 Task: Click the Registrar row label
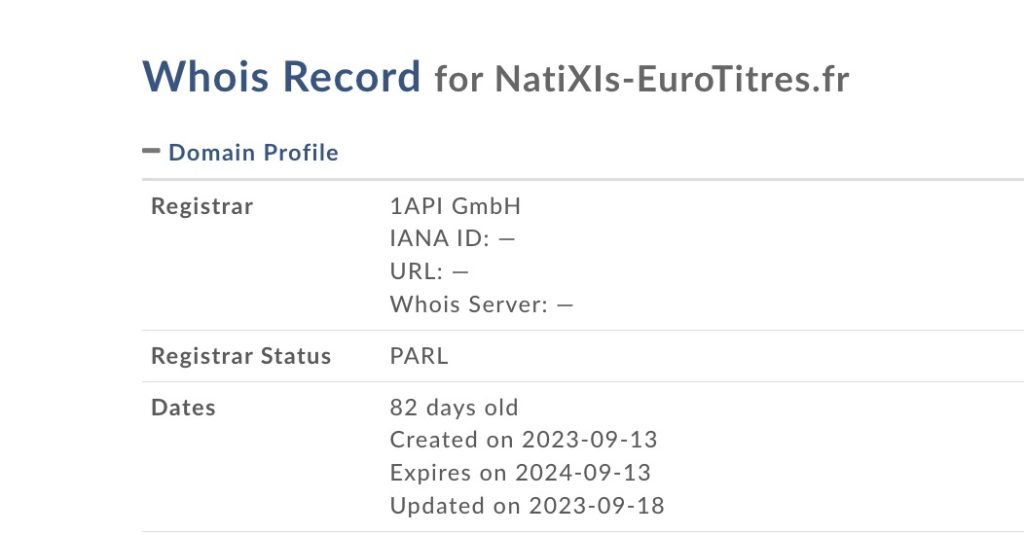(x=202, y=206)
